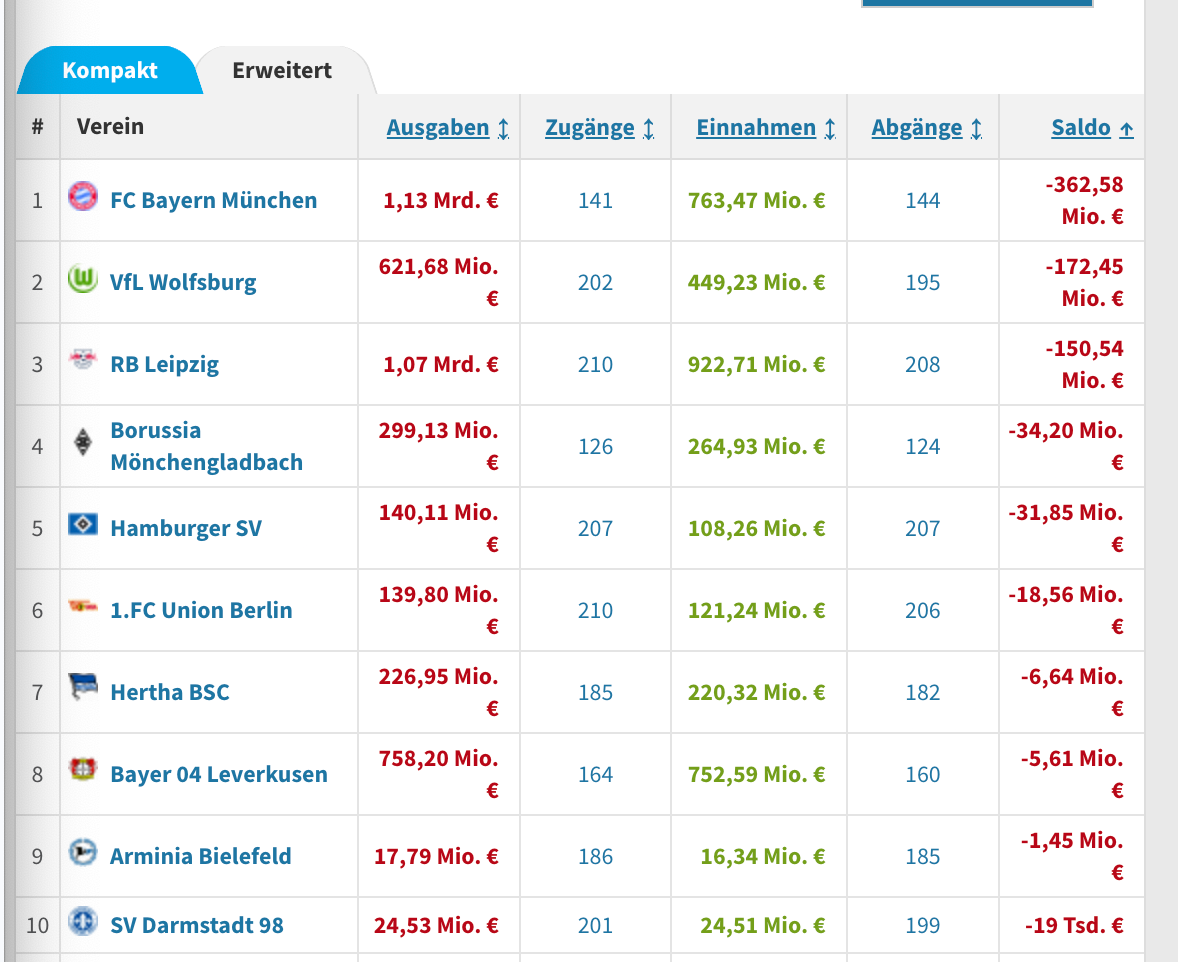
Task: Click the RB Leipzig club crest
Action: tap(82, 360)
